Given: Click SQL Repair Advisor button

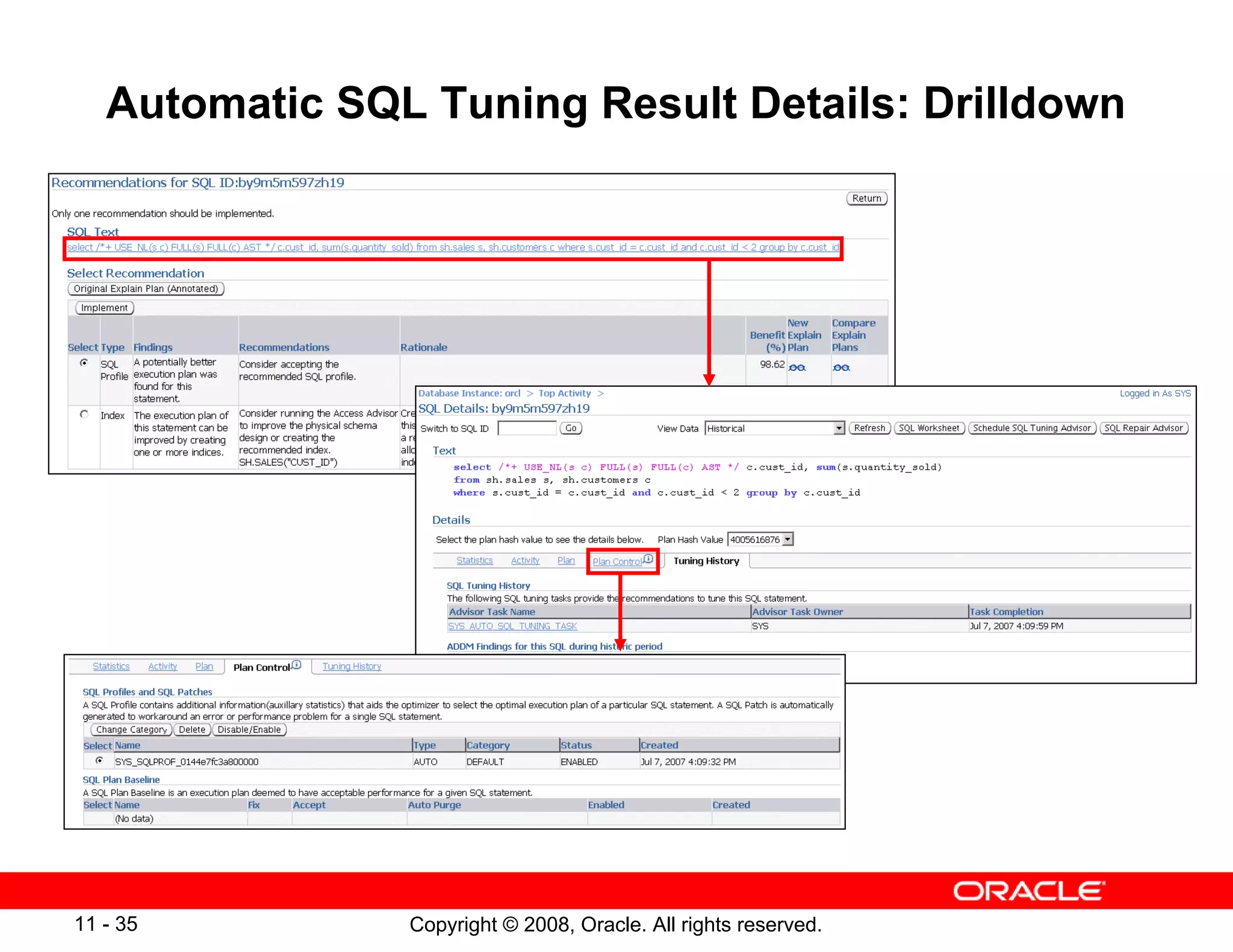Looking at the screenshot, I should click(x=1143, y=428).
